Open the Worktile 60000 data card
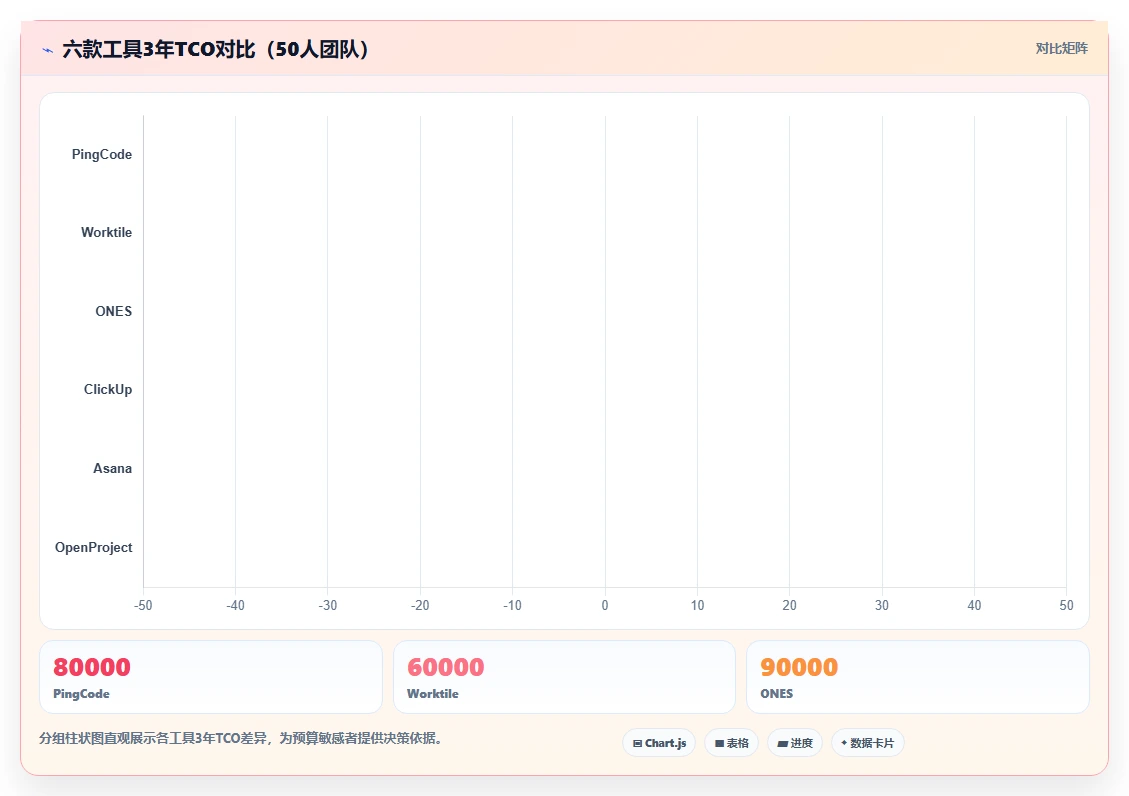The image size is (1129, 796). (x=564, y=677)
